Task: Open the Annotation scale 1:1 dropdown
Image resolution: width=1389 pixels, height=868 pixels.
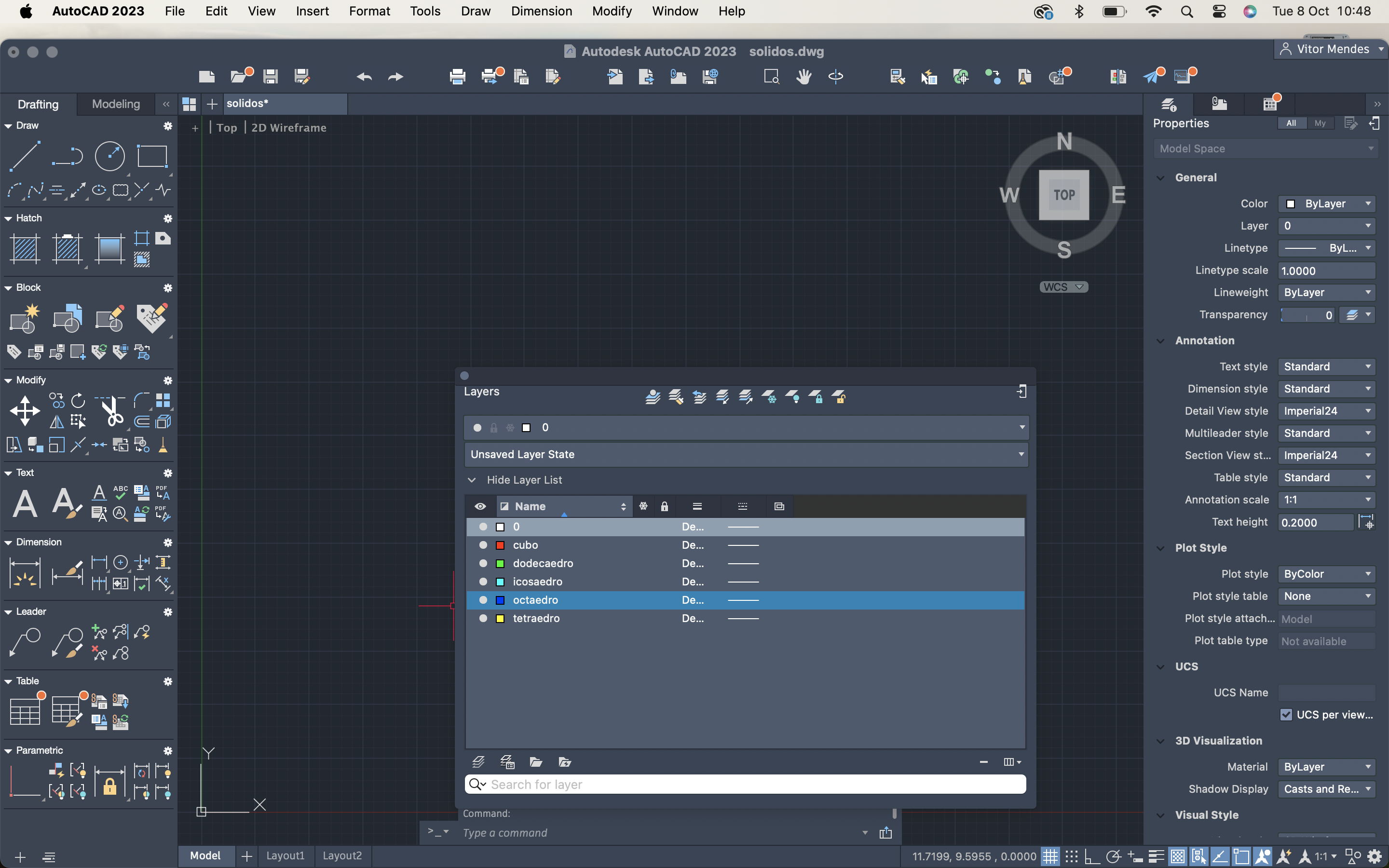Action: [1326, 500]
